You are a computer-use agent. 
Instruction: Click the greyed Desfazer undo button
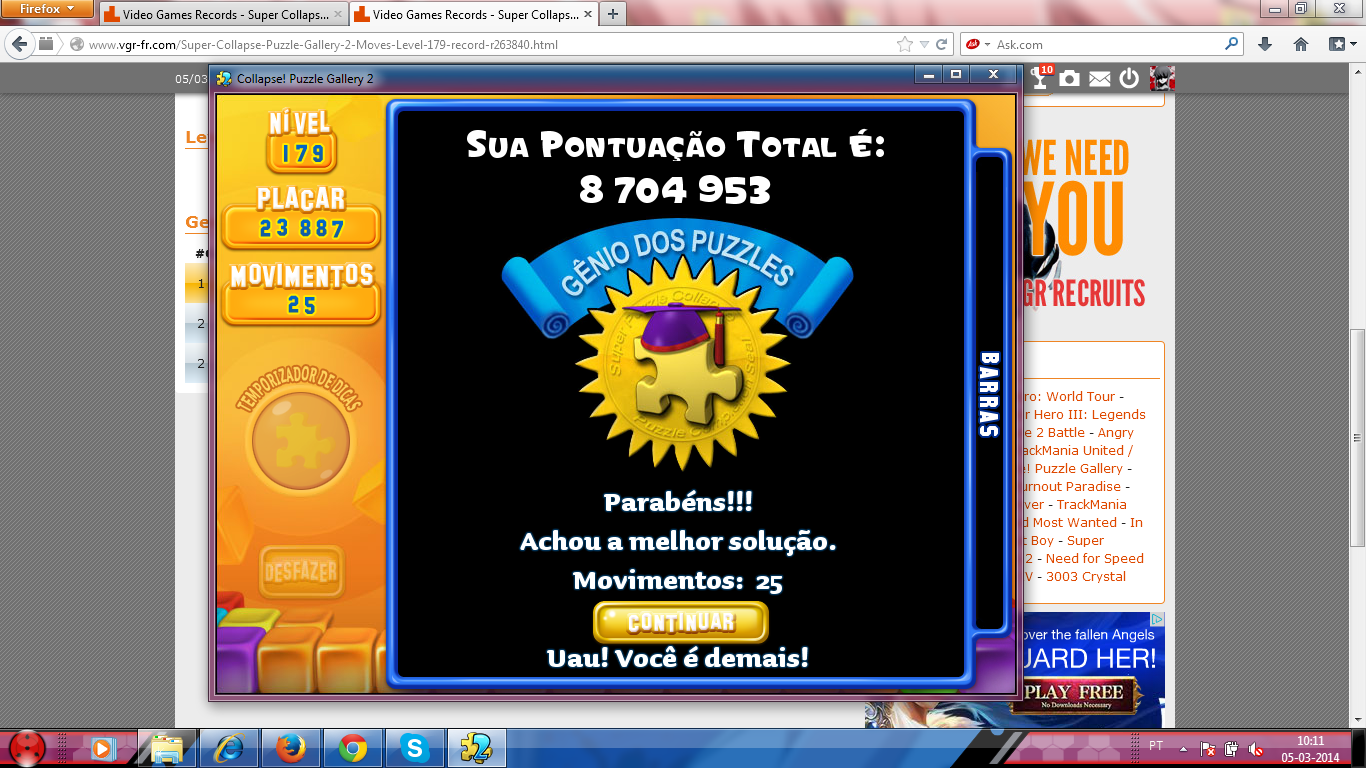300,572
